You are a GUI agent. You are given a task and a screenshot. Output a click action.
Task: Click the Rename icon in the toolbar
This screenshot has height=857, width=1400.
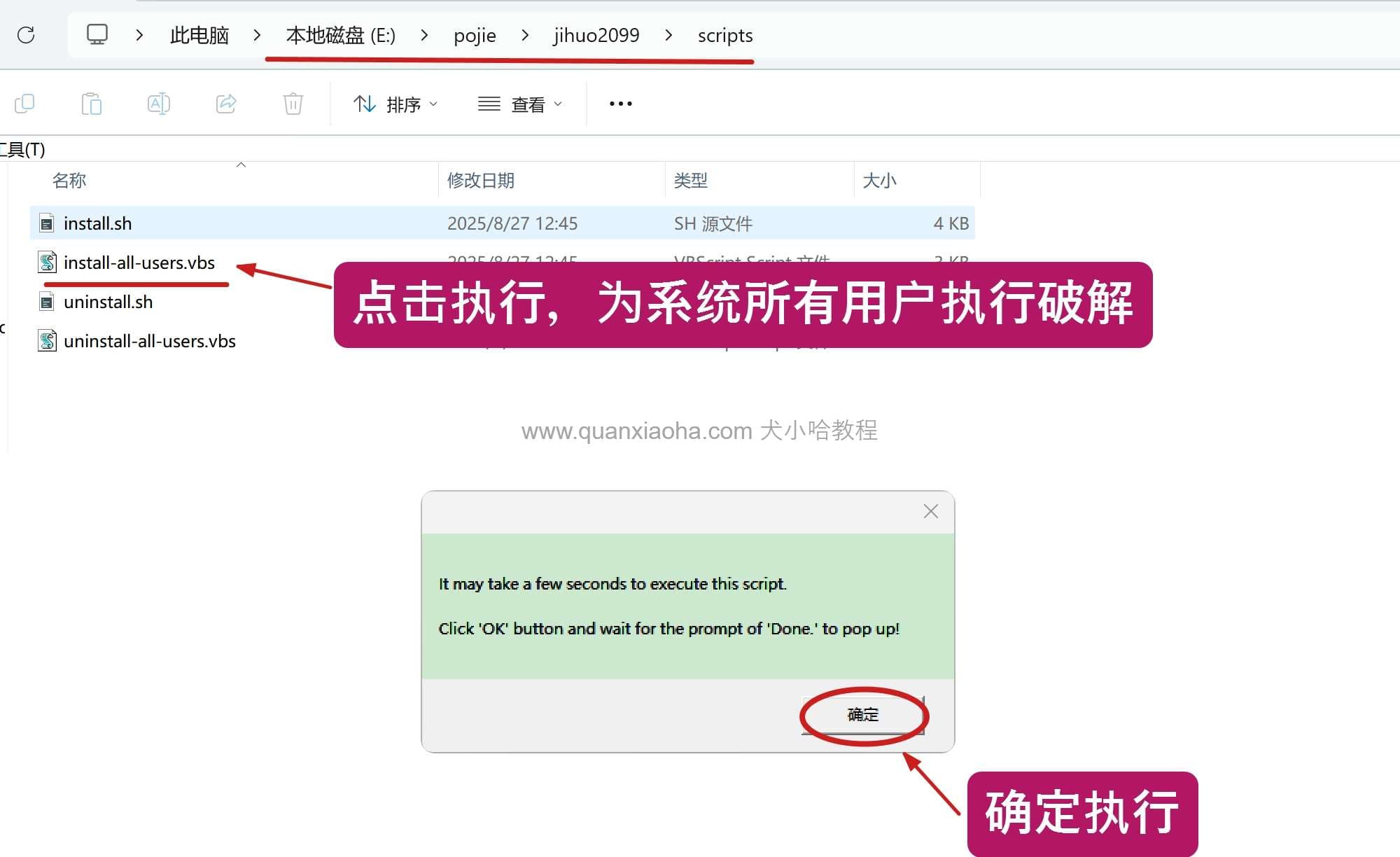[x=158, y=103]
